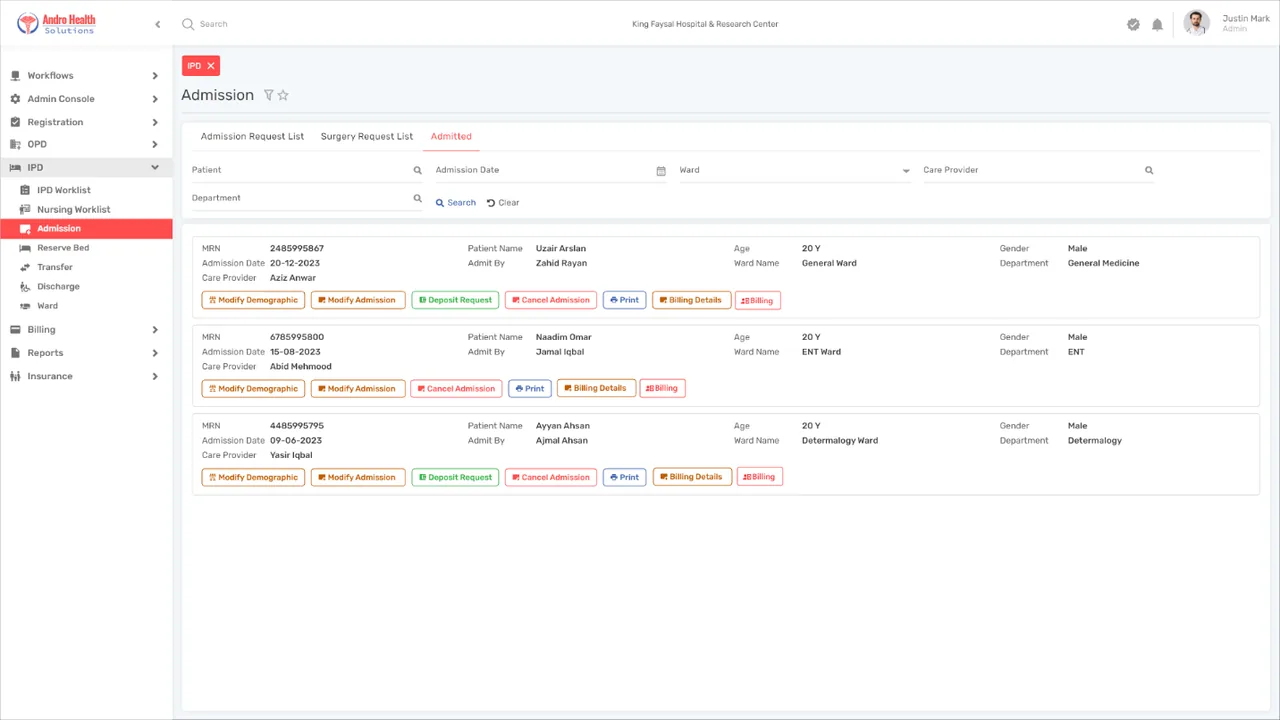Collapse sidebar with the left chevron
The width and height of the screenshot is (1280, 720).
pyautogui.click(x=157, y=24)
